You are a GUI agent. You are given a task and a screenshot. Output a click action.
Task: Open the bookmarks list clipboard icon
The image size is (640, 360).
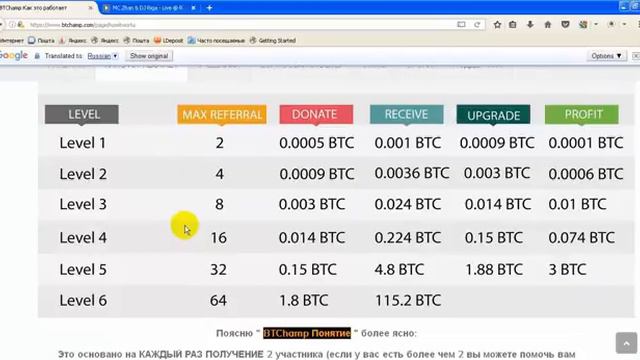[513, 24]
